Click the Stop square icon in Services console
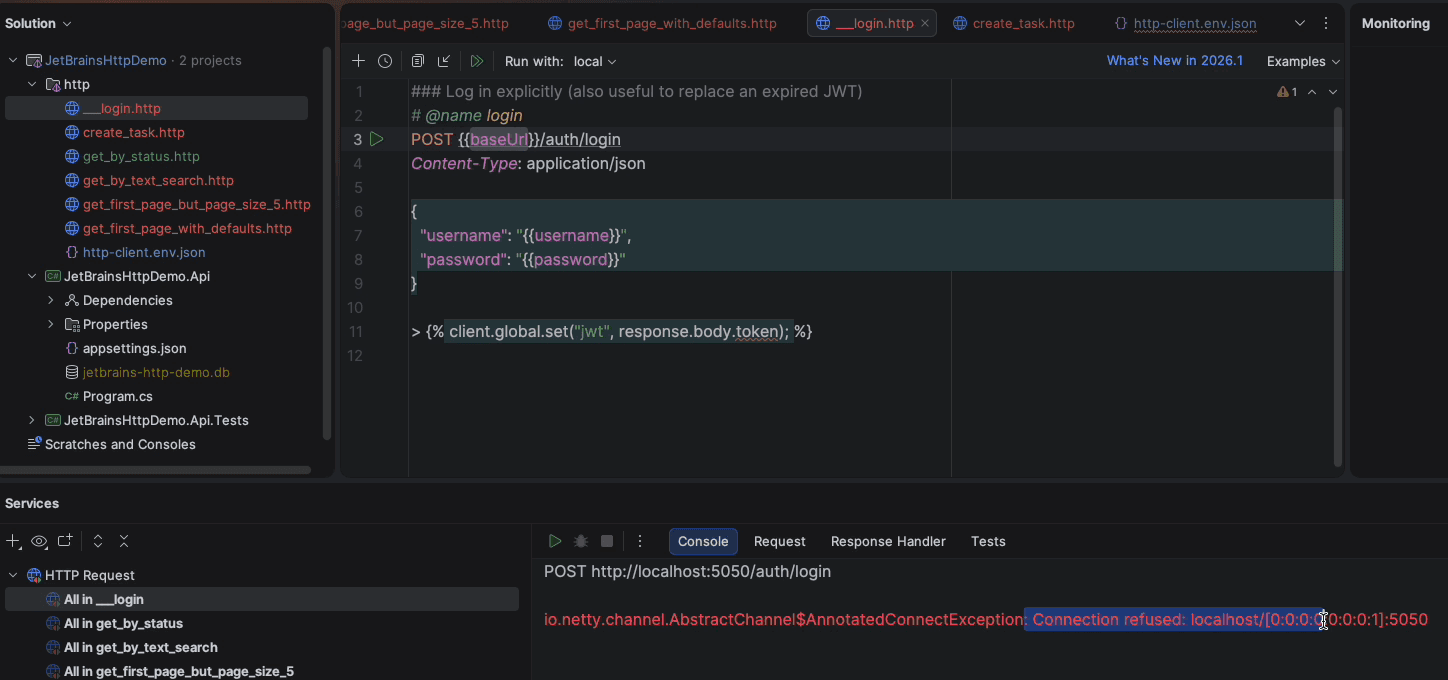1448x680 pixels. [x=607, y=541]
